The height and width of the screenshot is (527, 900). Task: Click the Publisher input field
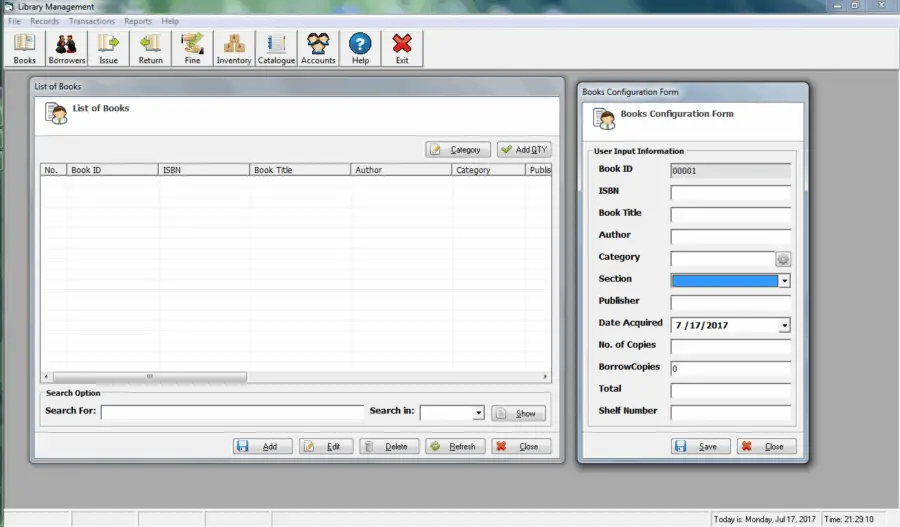pyautogui.click(x=730, y=303)
